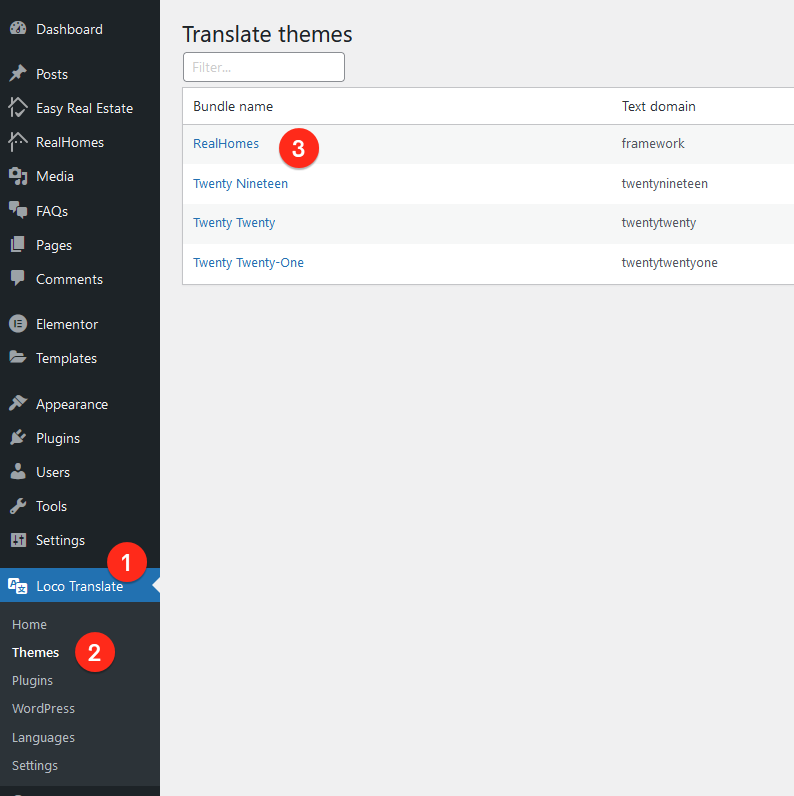Click the Tools wrench icon

(x=18, y=506)
